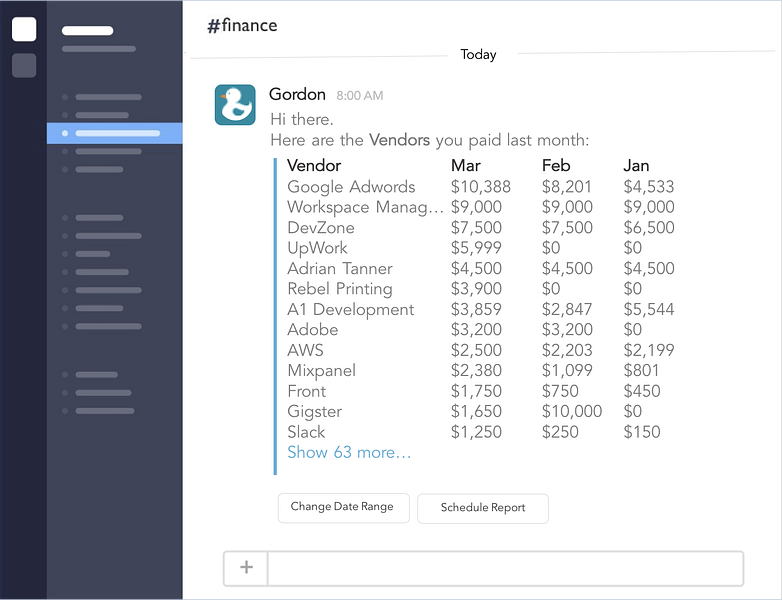Viewport: 782px width, 600px height.
Task: Click the Vendor column header
Action: (314, 166)
